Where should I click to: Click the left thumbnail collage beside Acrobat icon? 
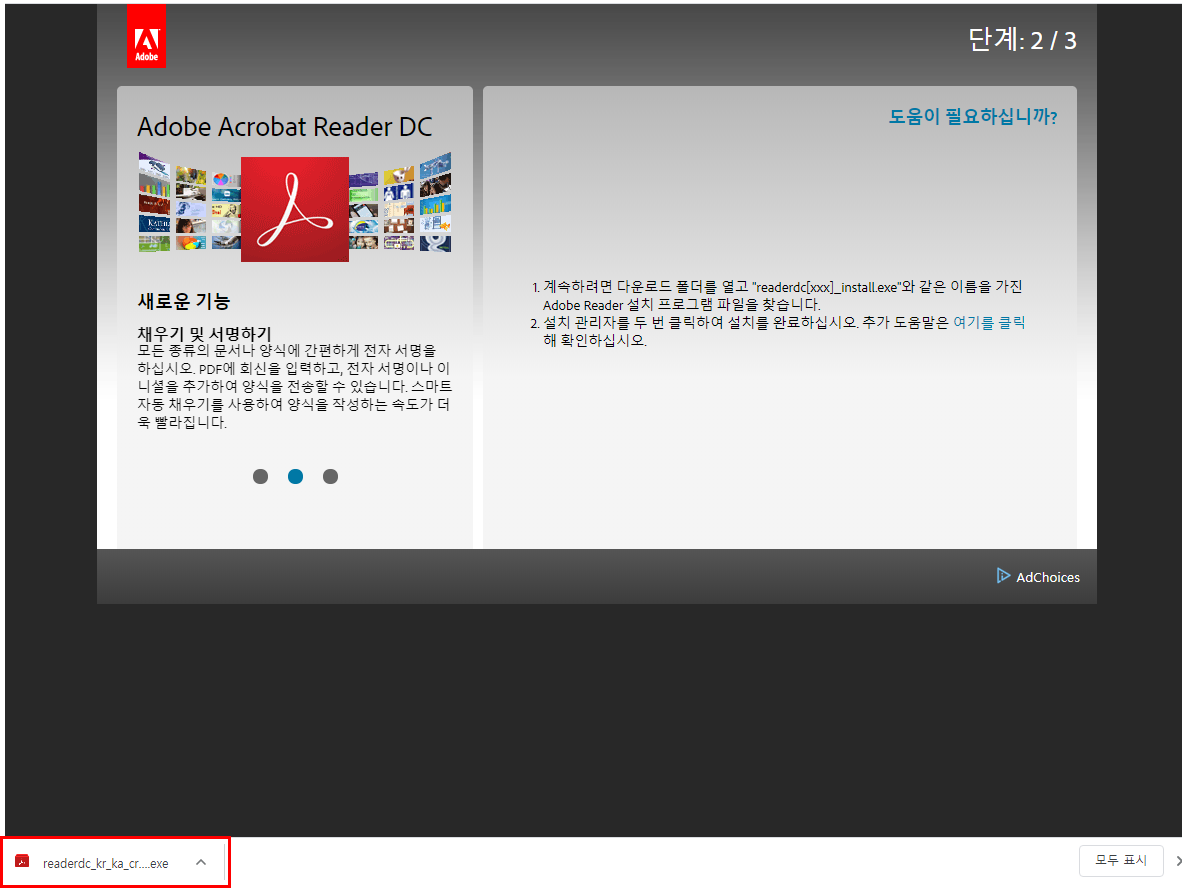click(x=189, y=202)
